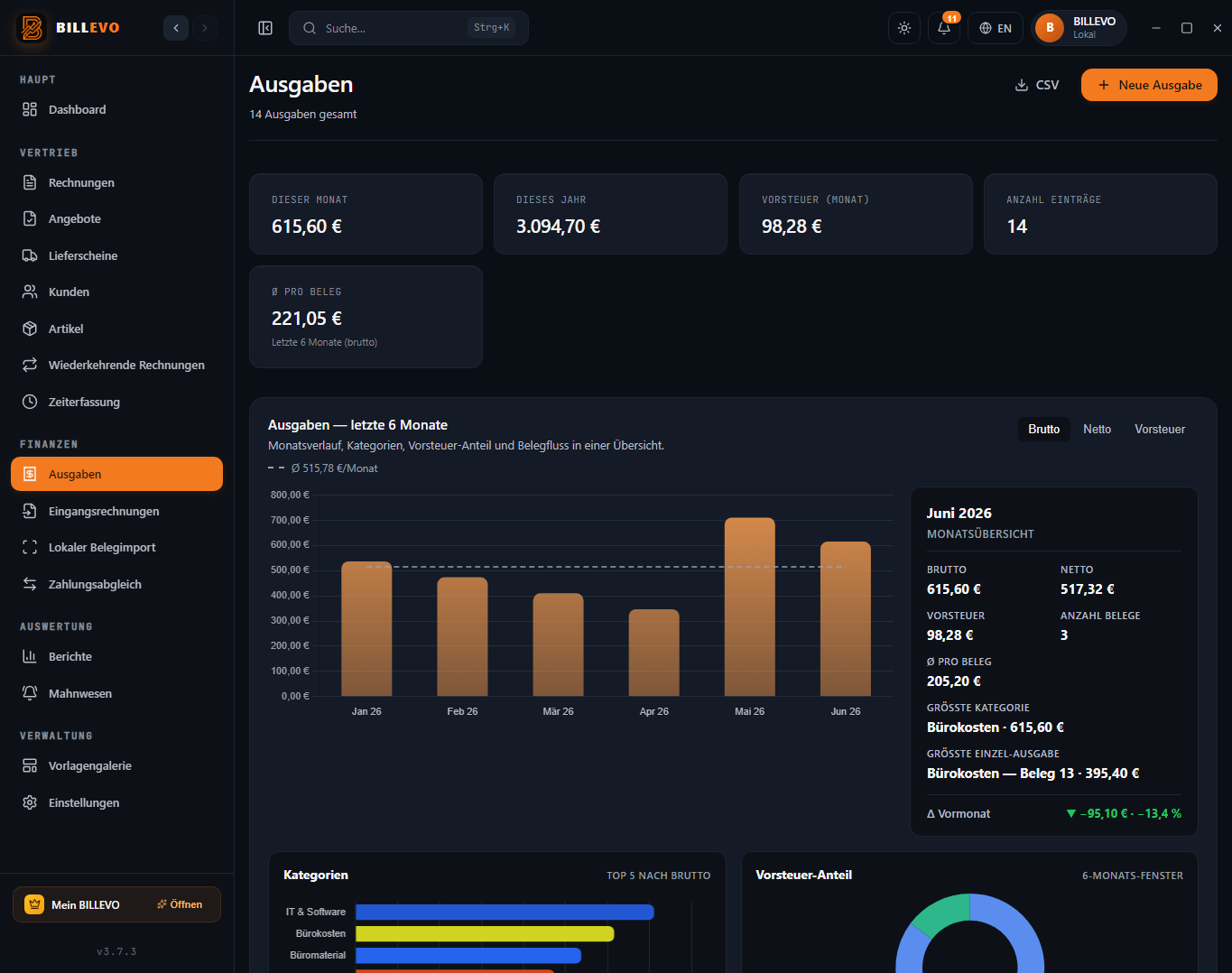
Task: Toggle light theme sun icon
Action: point(904,28)
